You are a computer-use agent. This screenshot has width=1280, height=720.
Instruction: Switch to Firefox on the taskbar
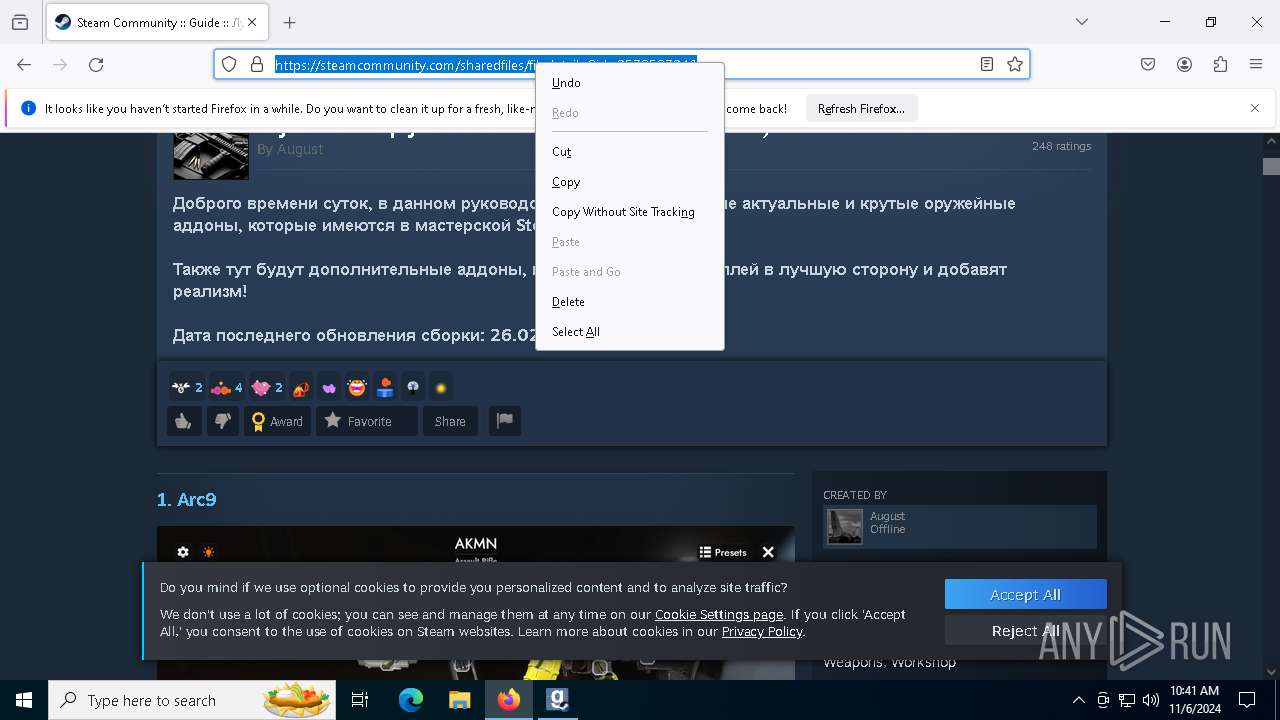(509, 700)
